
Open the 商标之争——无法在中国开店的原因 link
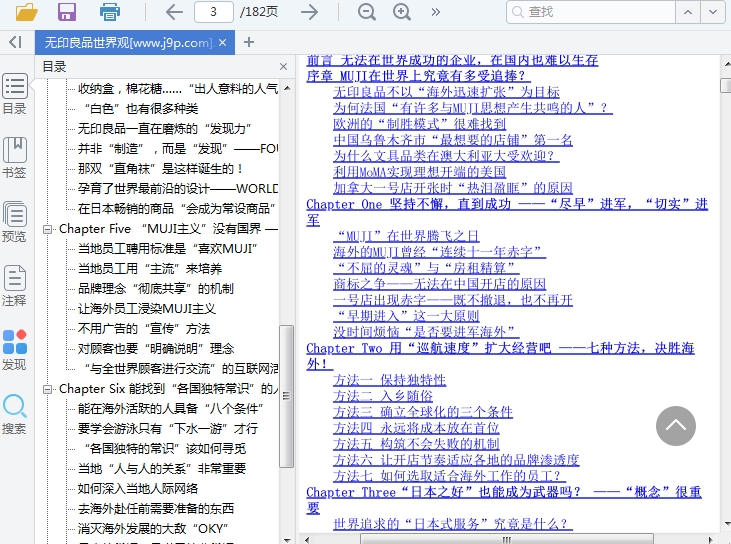[439, 284]
